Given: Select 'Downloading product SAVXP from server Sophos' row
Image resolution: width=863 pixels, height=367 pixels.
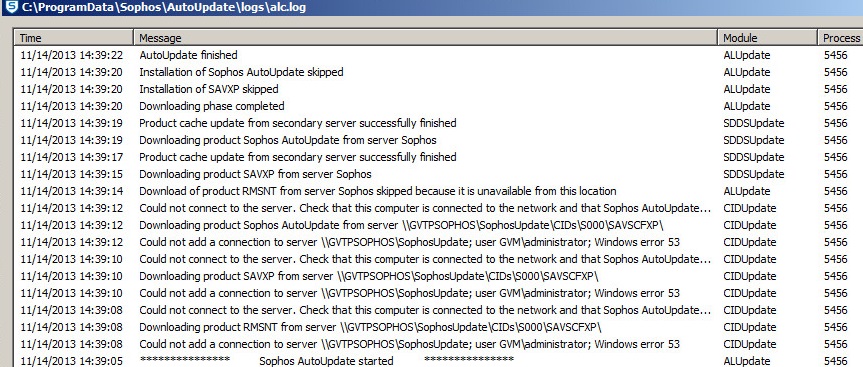Looking at the screenshot, I should pyautogui.click(x=439, y=174).
